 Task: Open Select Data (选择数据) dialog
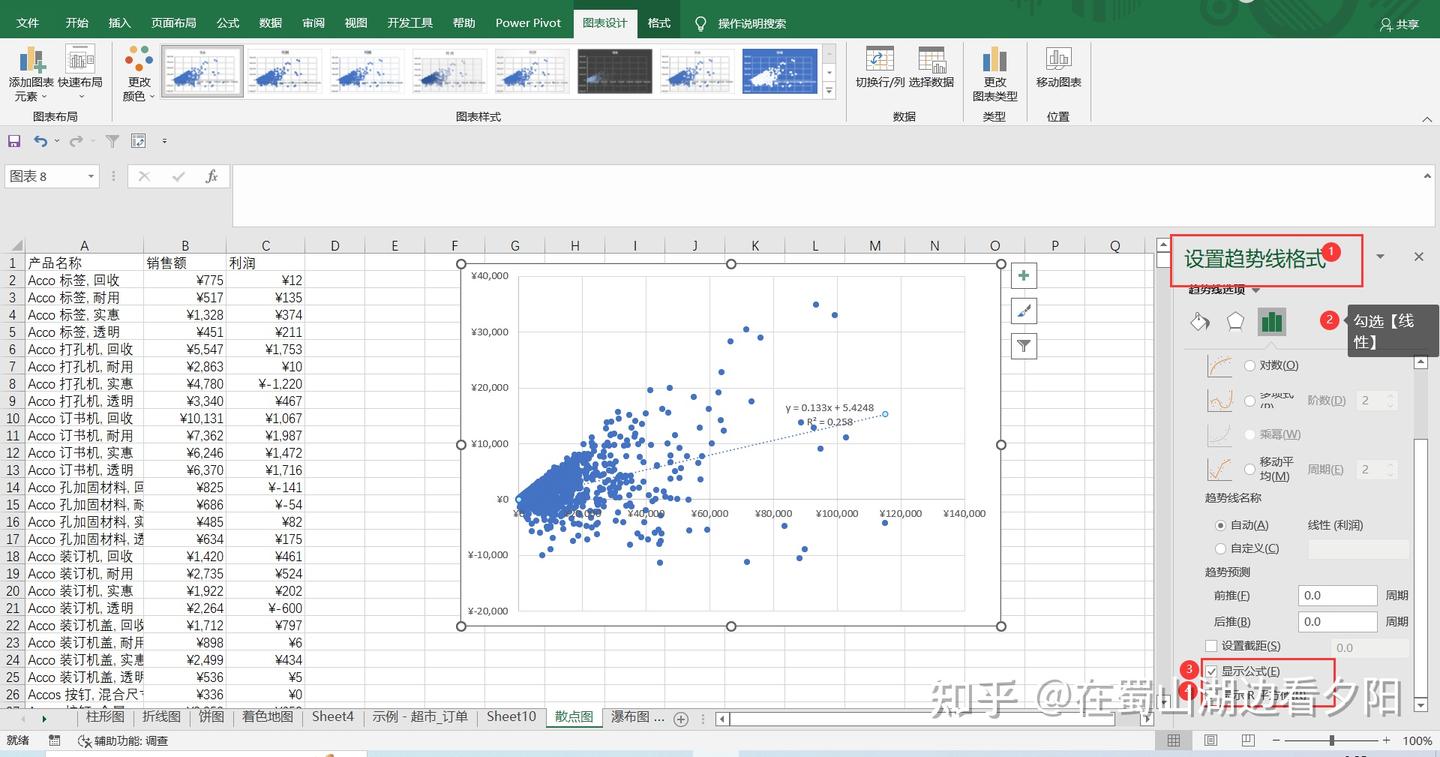tap(931, 68)
